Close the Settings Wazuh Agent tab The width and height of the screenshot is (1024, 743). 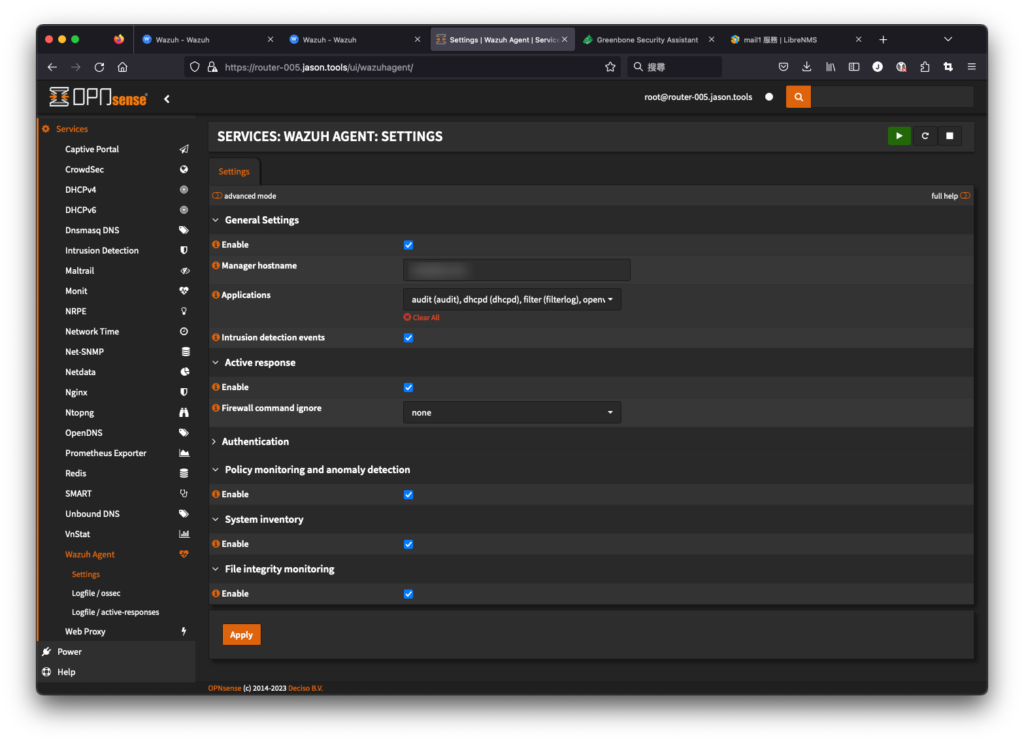pyautogui.click(x=564, y=40)
